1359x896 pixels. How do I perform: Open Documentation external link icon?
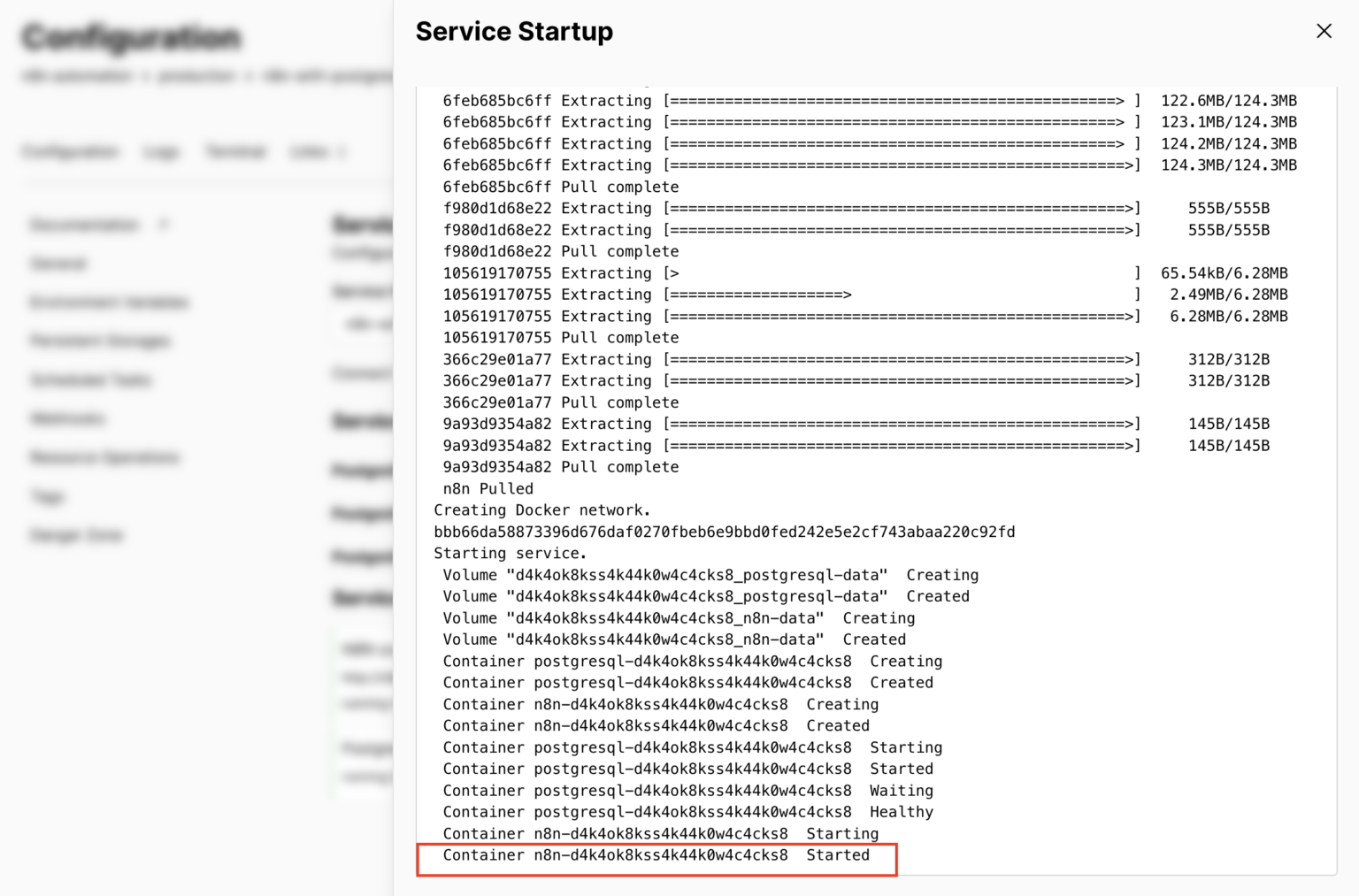click(x=164, y=225)
